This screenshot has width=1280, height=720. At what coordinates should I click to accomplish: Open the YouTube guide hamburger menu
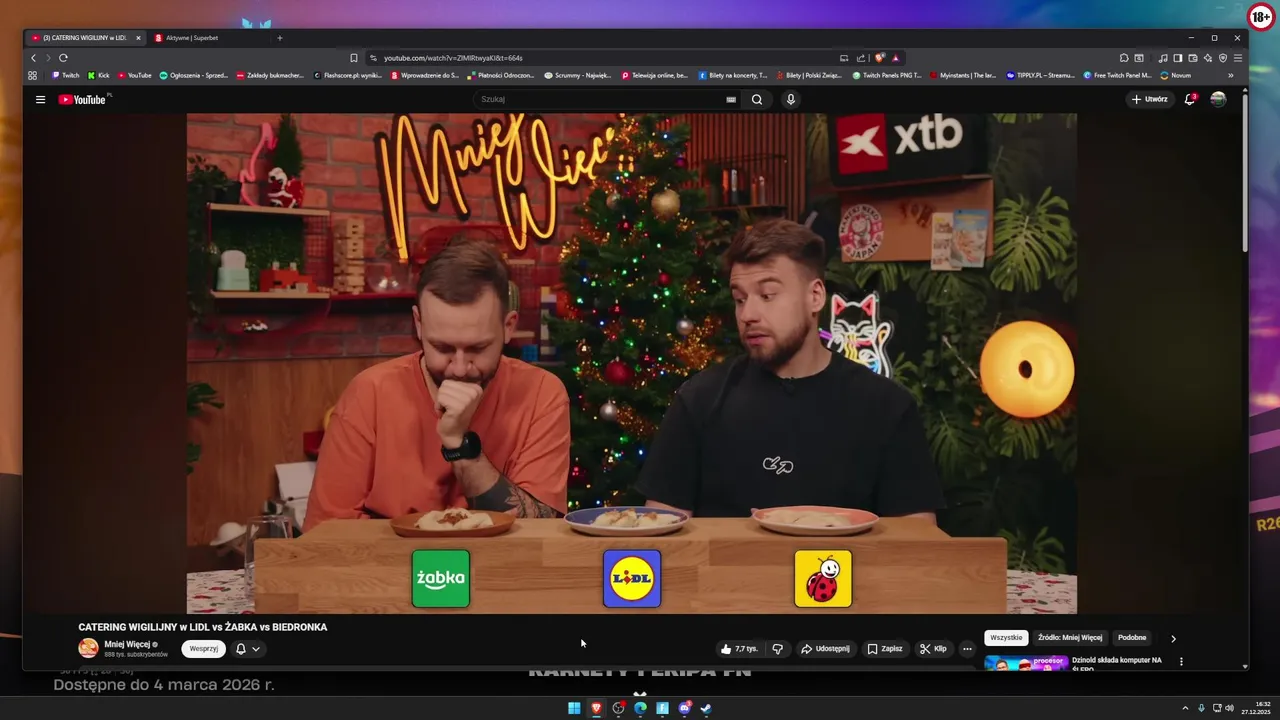40,99
